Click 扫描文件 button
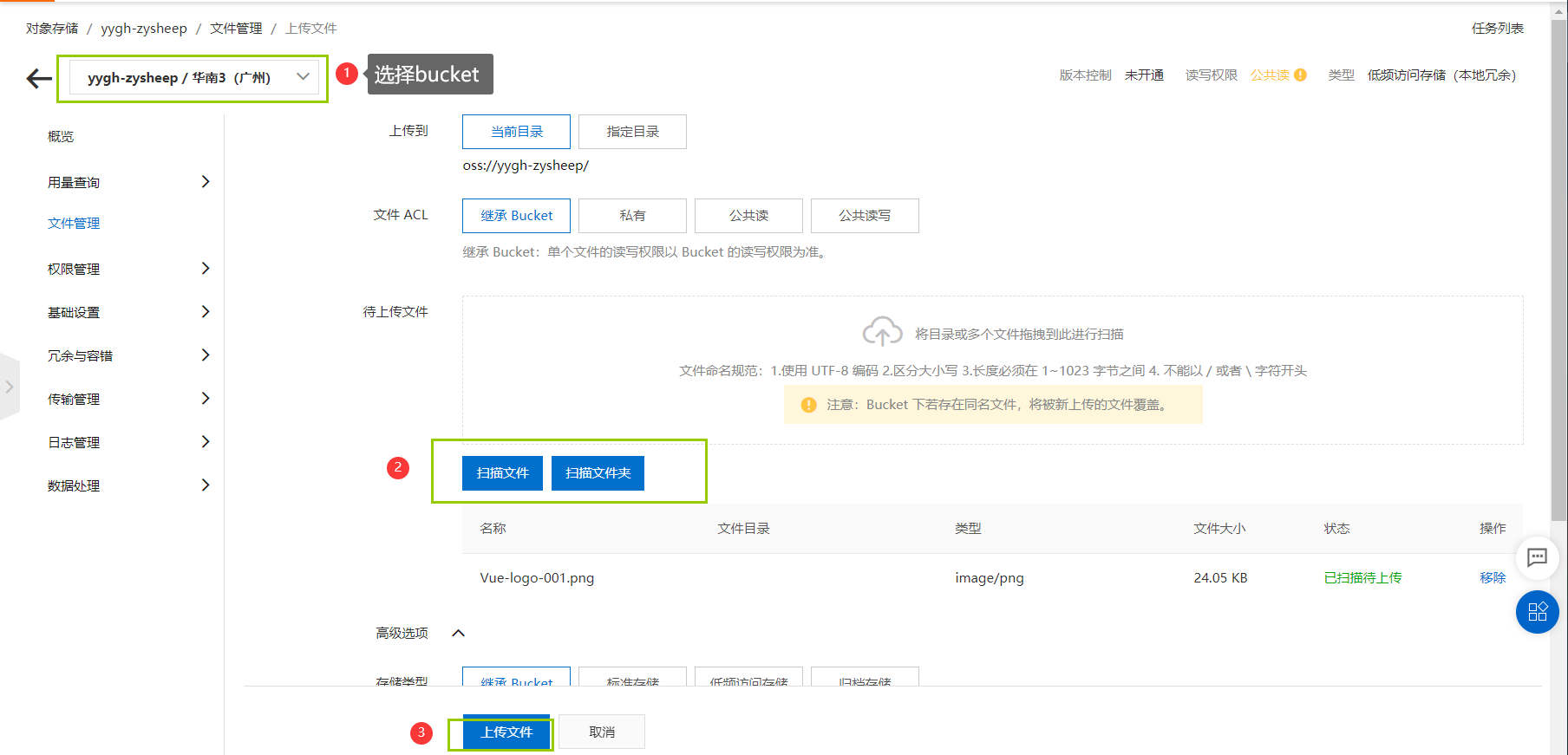This screenshot has height=755, width=1568. point(502,473)
